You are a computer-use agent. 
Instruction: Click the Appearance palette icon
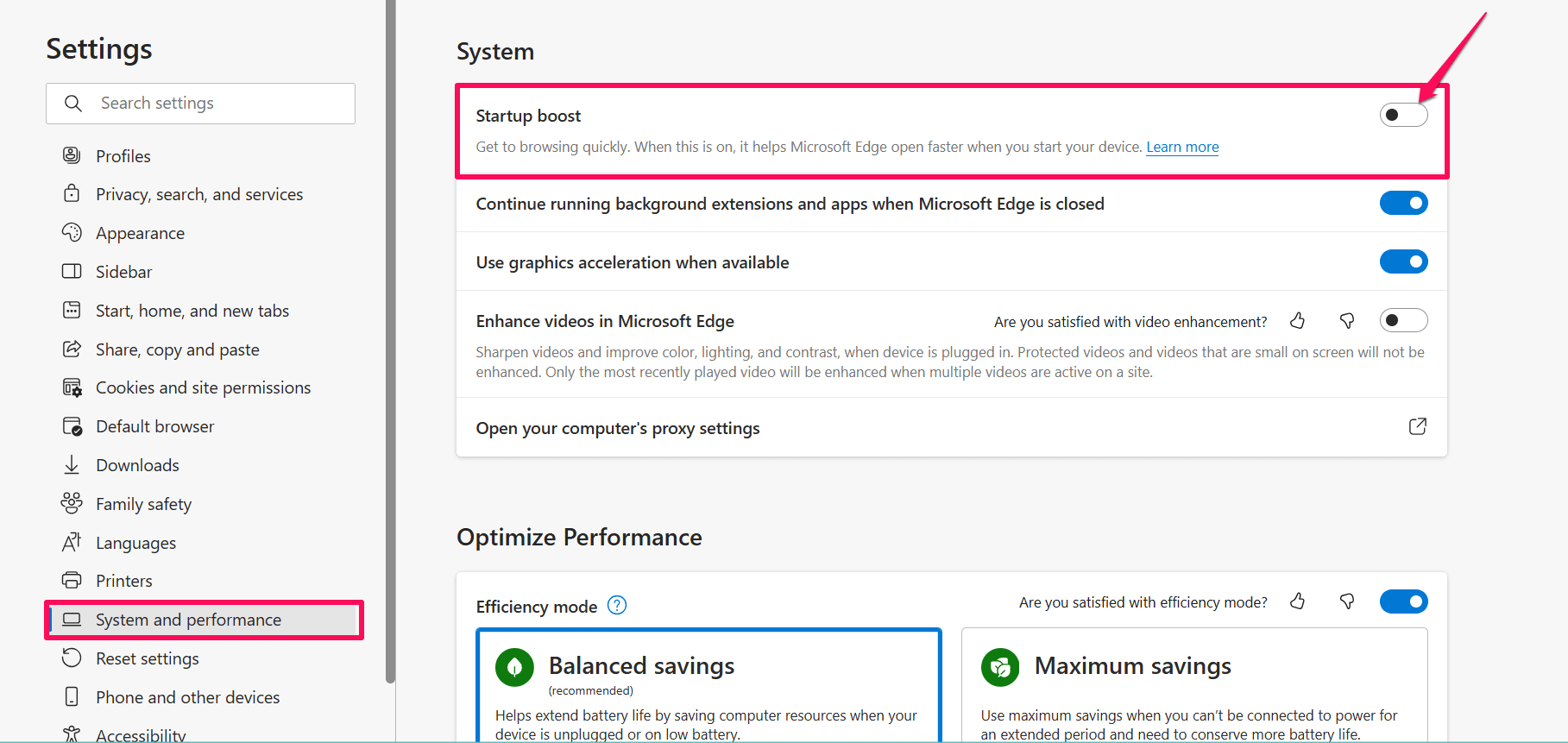(72, 232)
